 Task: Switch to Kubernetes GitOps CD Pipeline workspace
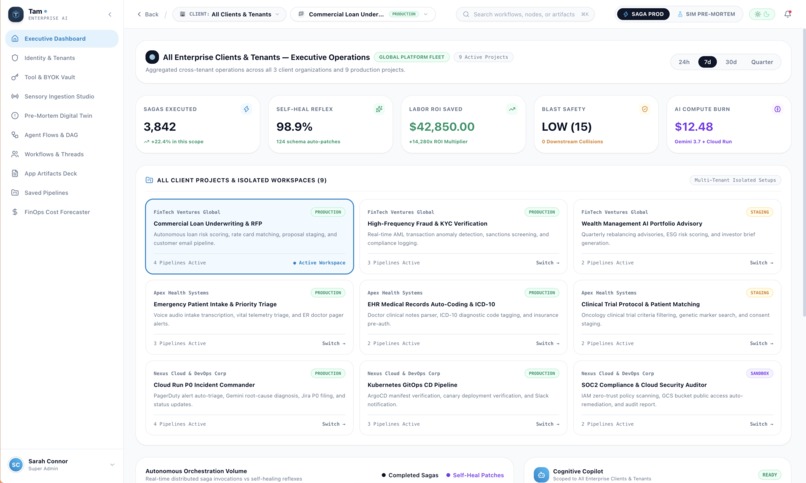(547, 424)
